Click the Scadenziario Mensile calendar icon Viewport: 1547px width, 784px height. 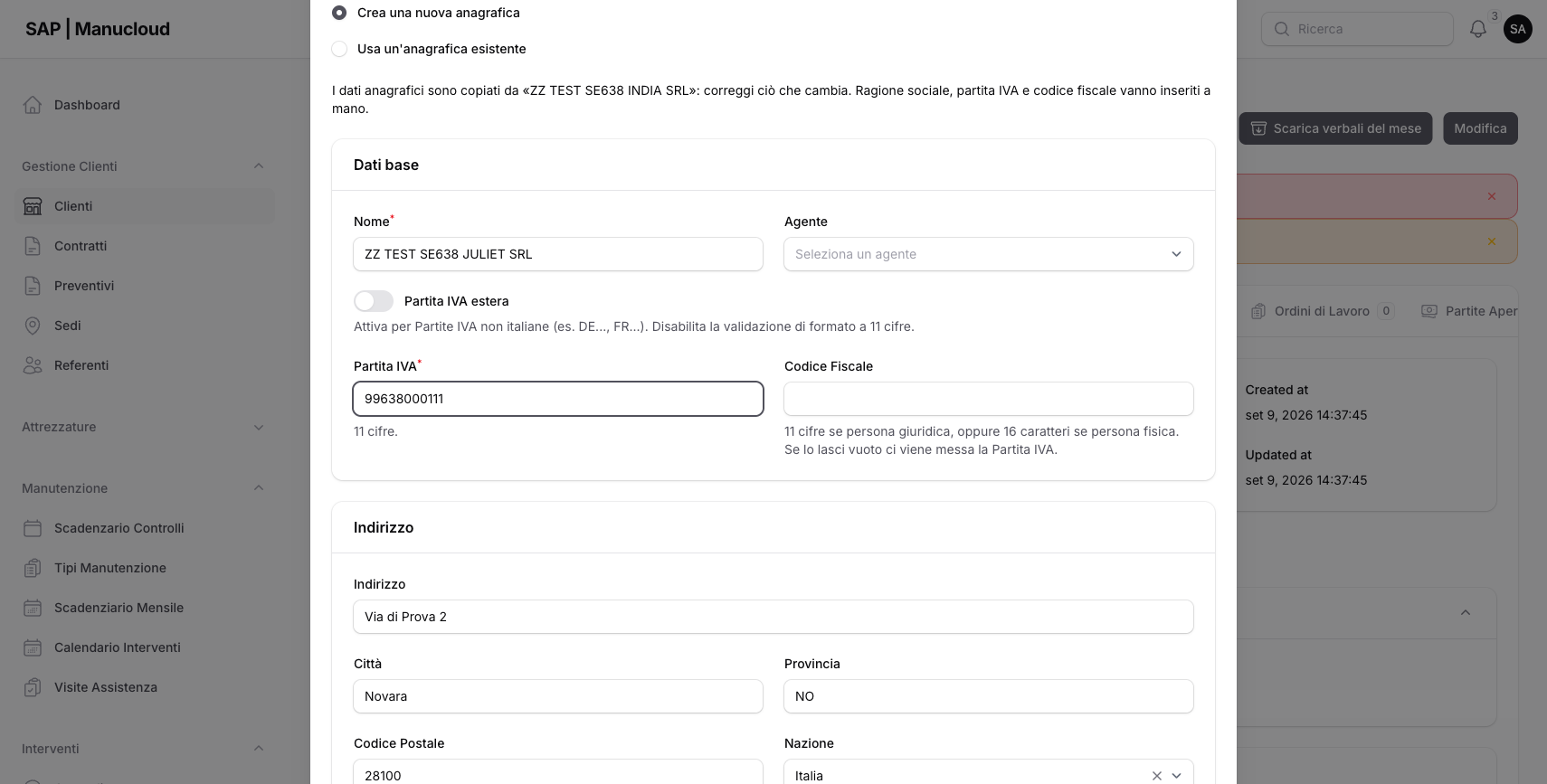coord(33,608)
